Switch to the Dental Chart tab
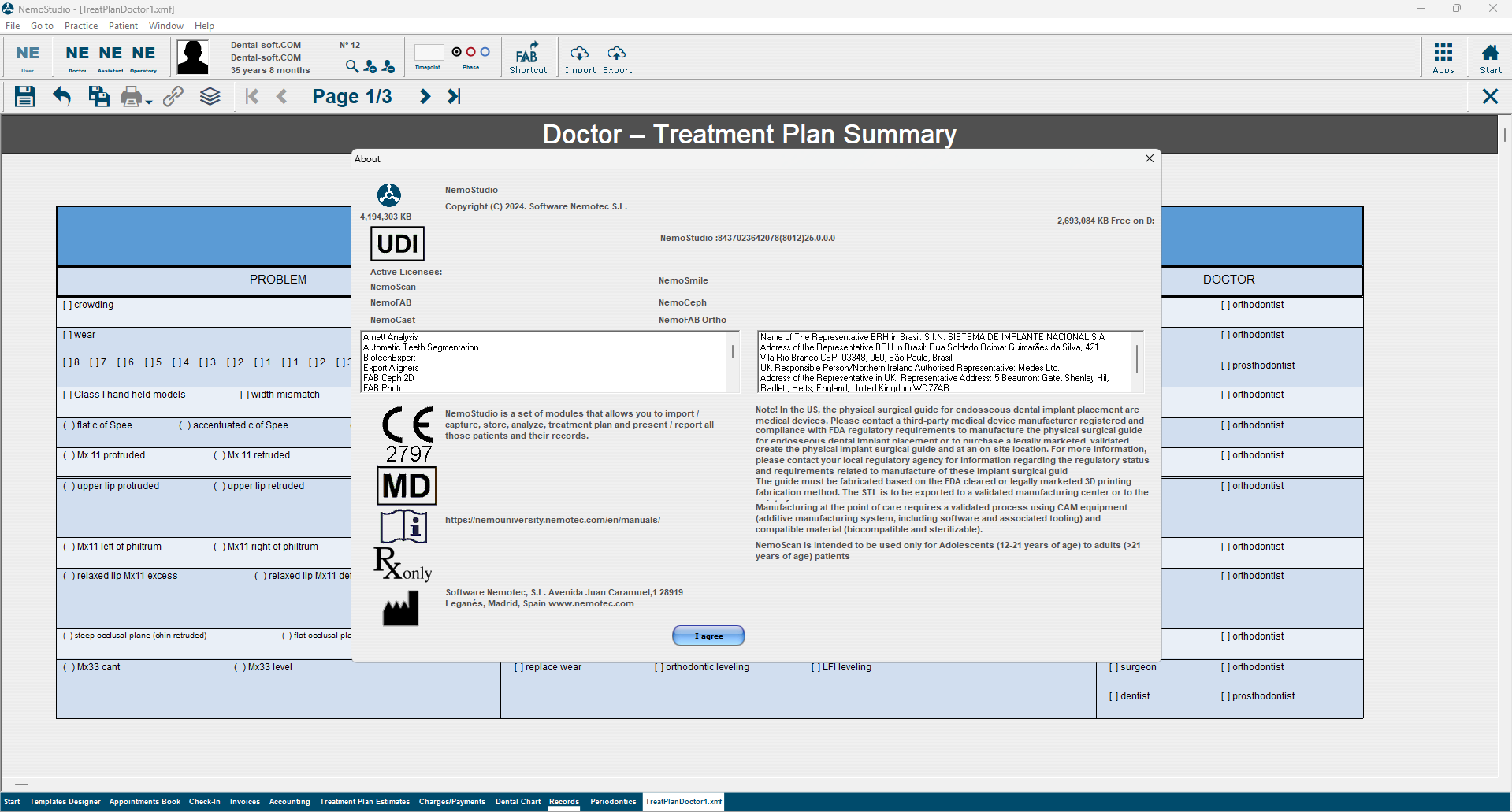 (x=518, y=802)
